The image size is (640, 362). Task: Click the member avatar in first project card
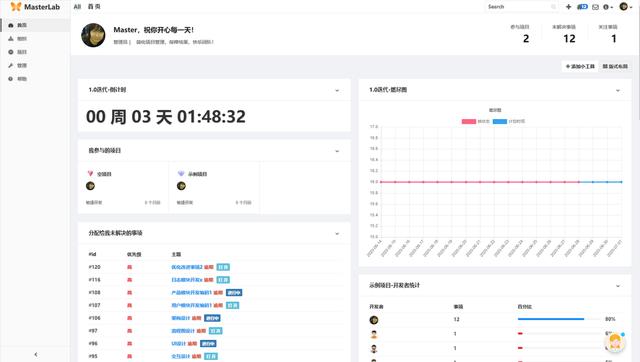90,186
